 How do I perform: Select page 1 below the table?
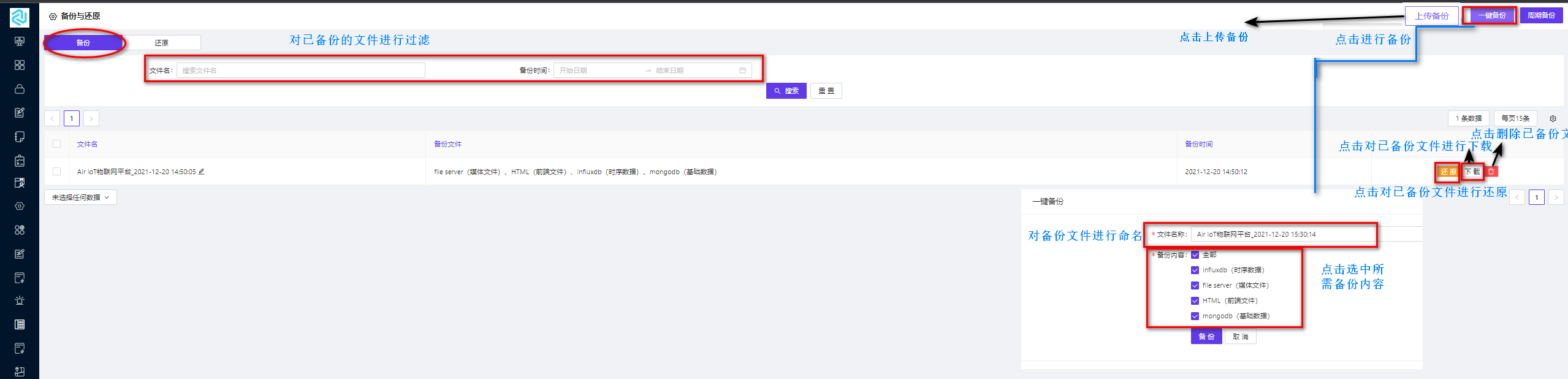[x=1537, y=197]
